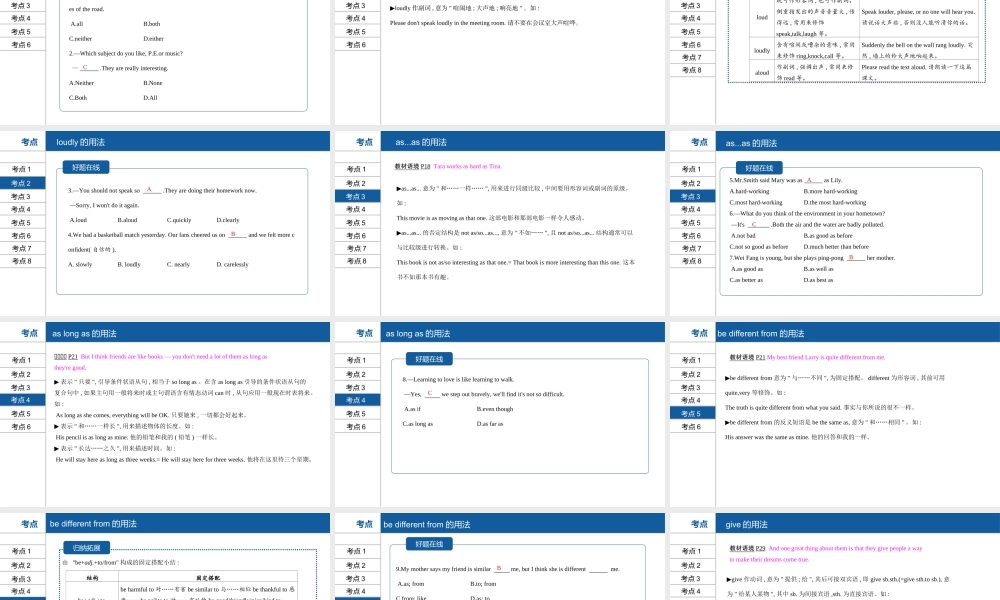Viewport: 1000px width, 600px height.
Task: Open the give 的用法 slide thumbnail
Action: tap(835, 557)
